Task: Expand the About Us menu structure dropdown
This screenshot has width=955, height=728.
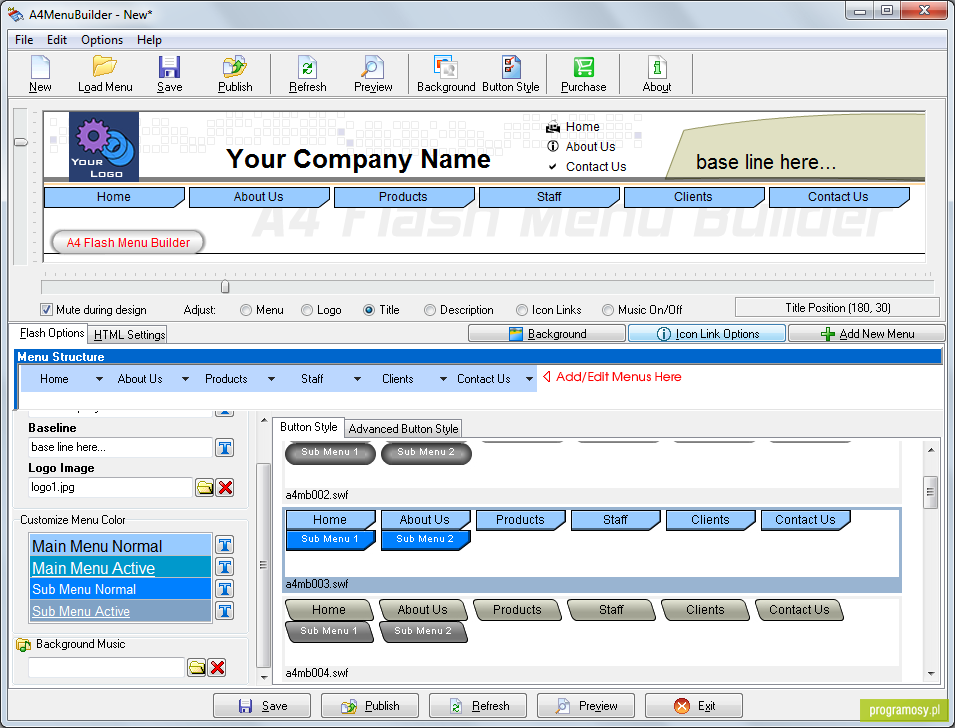Action: [x=185, y=379]
